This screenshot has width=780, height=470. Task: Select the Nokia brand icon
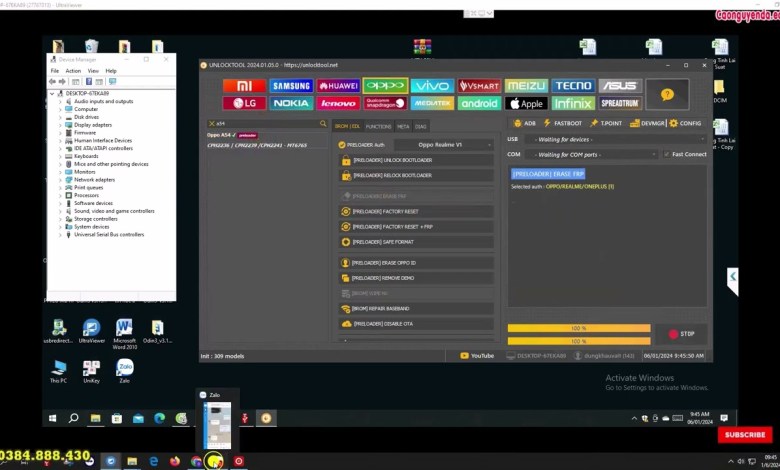pyautogui.click(x=292, y=103)
